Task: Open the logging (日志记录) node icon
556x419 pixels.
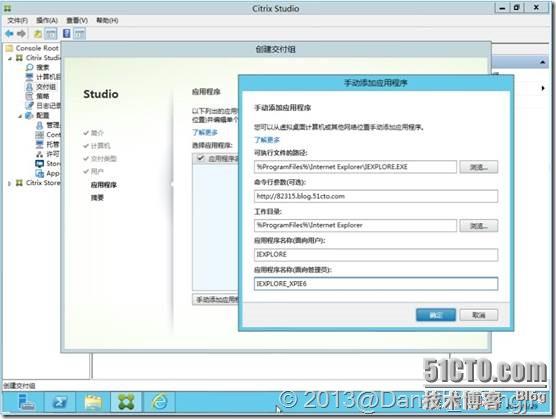Action: (x=29, y=106)
